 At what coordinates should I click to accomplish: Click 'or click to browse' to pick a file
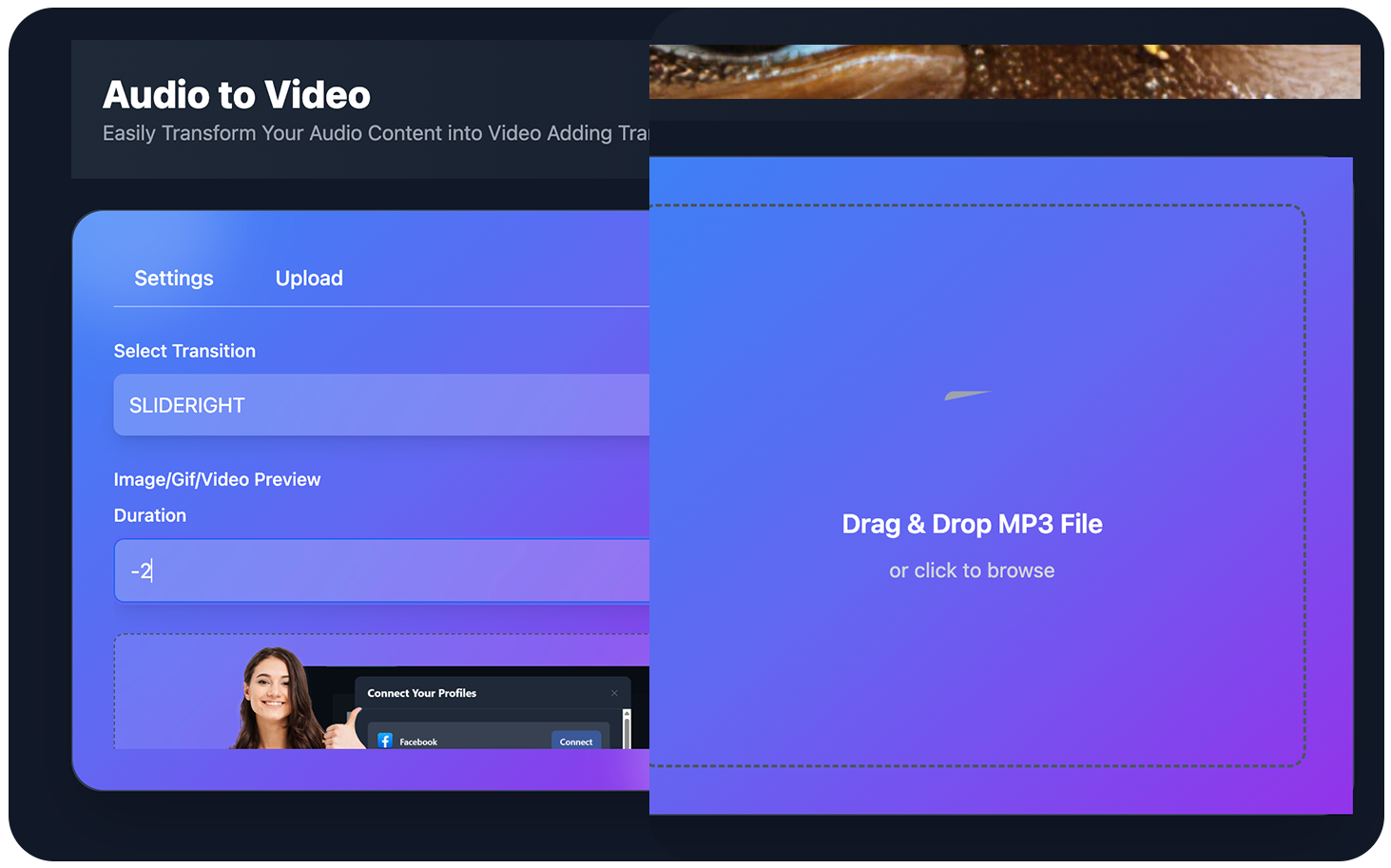click(972, 569)
